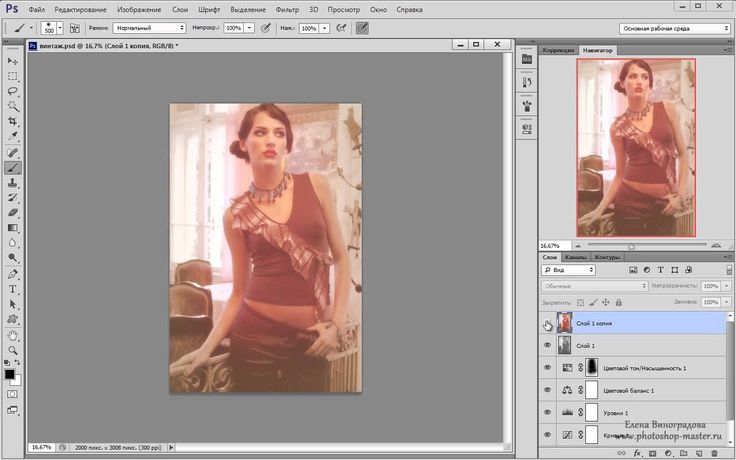Image resolution: width=736 pixels, height=460 pixels.
Task: Toggle visibility of Цветовой баланс 1 layer
Action: (x=547, y=391)
